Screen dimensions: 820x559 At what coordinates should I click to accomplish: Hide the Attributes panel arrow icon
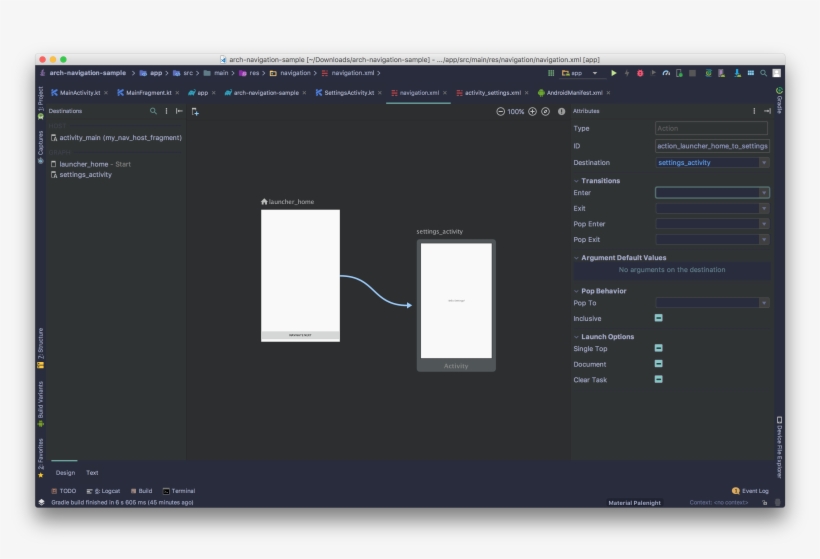(x=767, y=111)
